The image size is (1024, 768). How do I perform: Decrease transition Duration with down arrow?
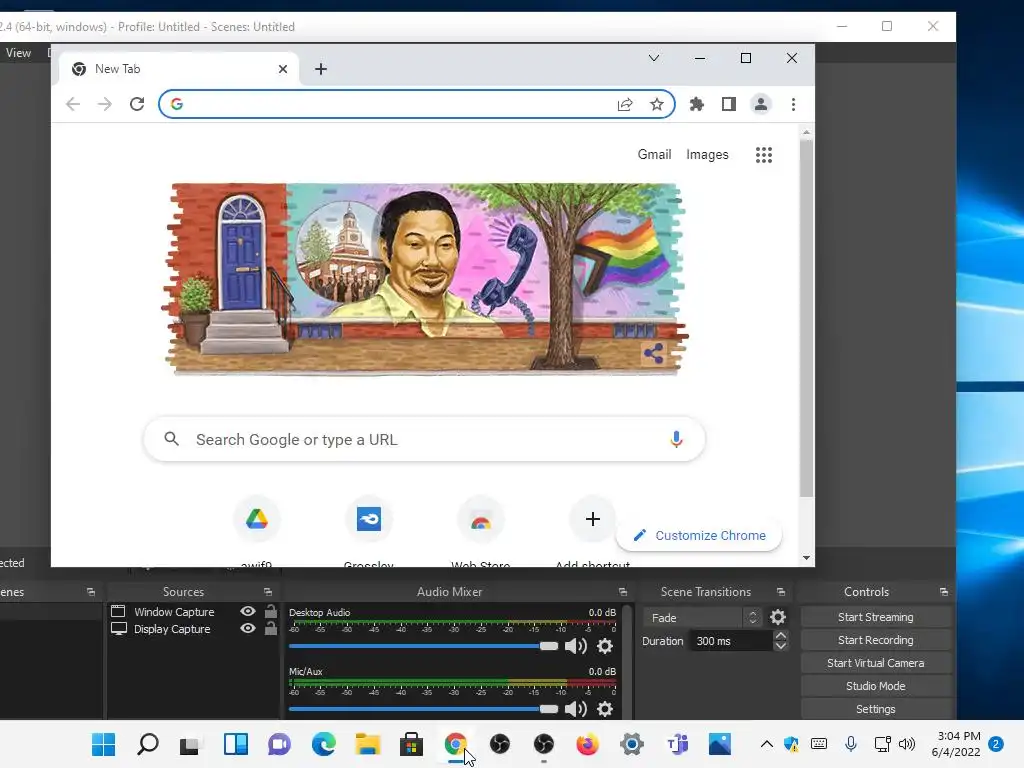780,646
